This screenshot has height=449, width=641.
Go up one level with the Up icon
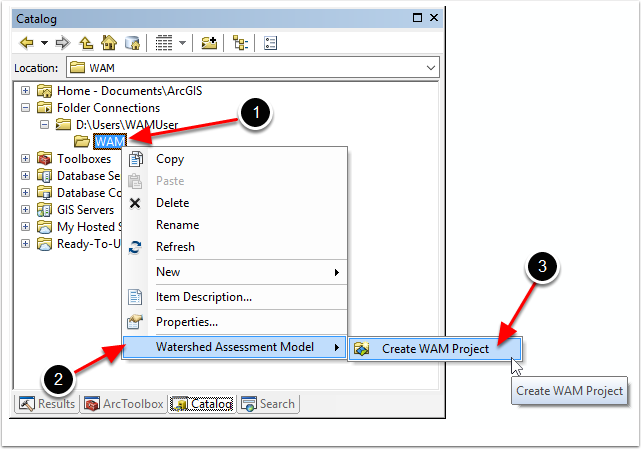86,43
